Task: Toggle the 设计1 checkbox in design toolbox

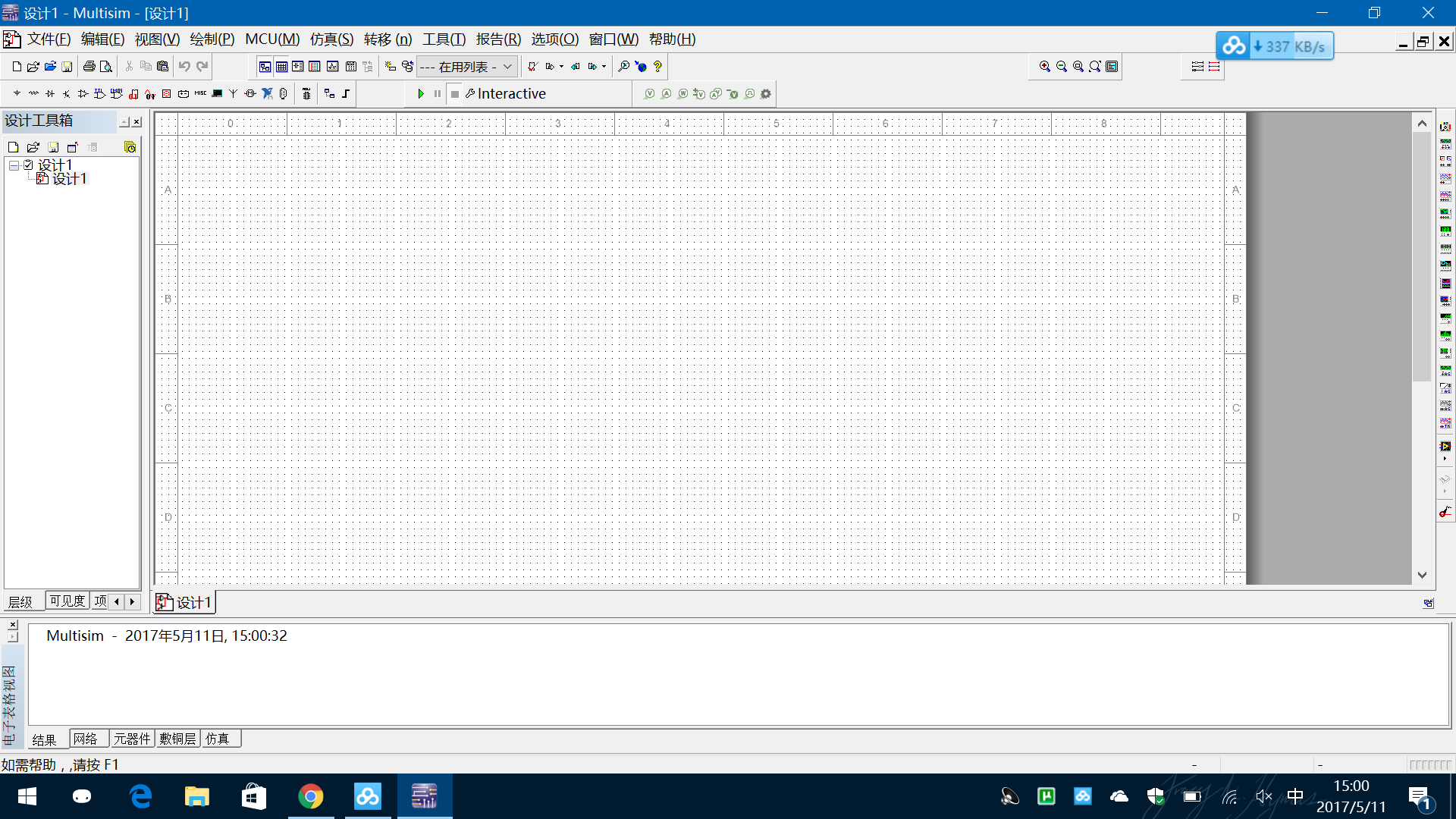Action: (29, 165)
